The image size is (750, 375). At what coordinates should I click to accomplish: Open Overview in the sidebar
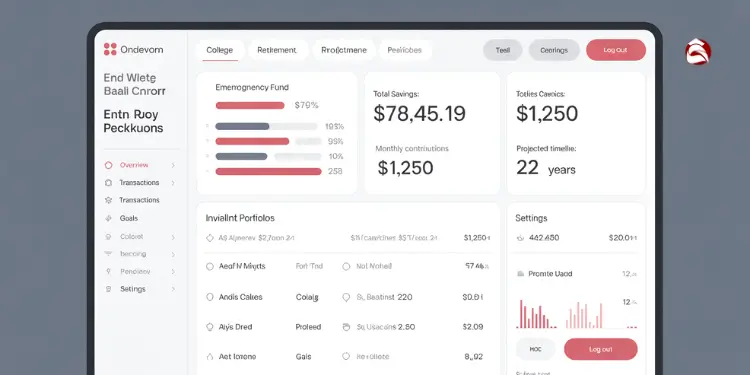pos(134,165)
